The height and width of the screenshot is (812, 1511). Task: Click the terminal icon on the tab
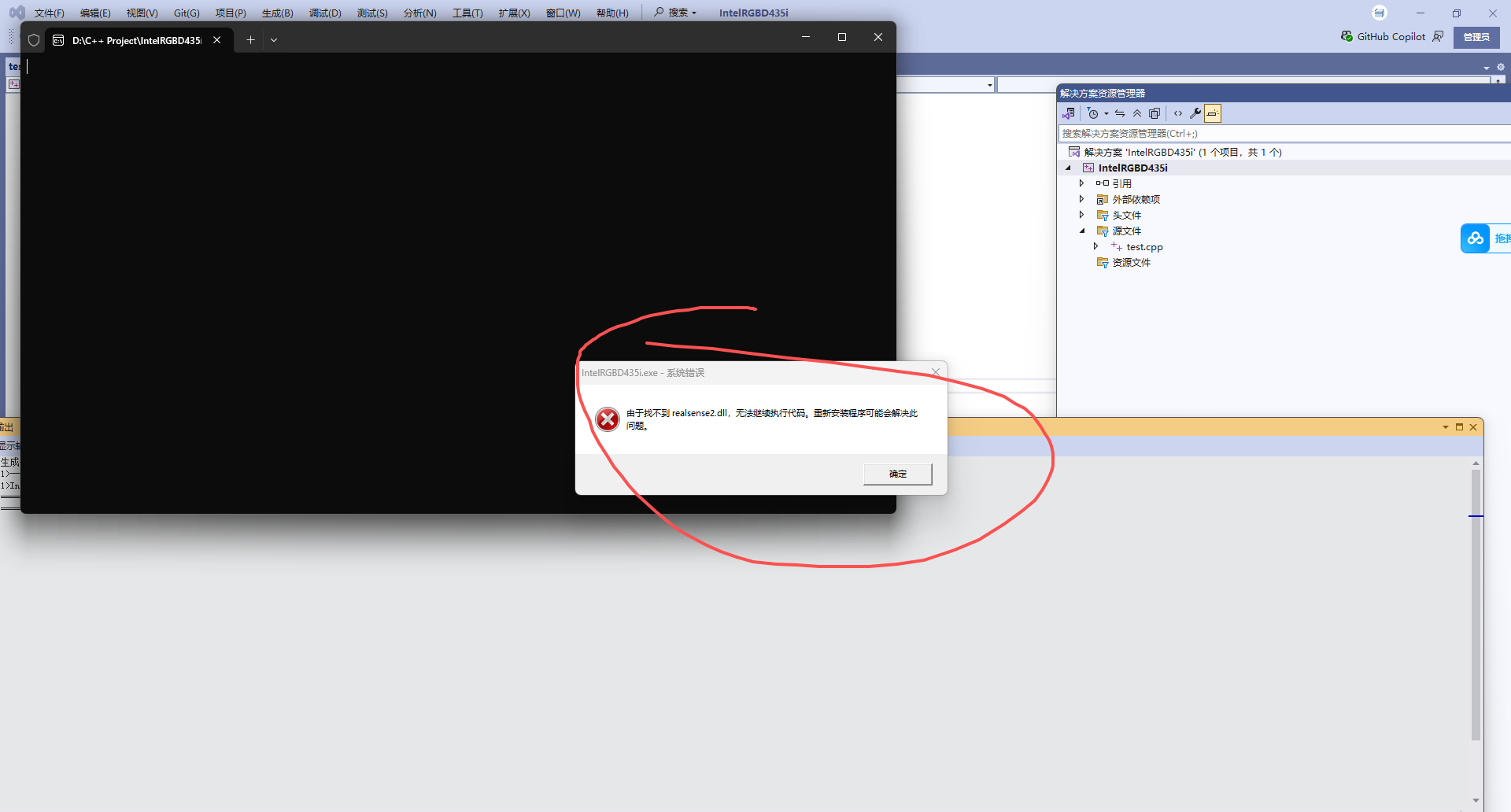58,40
